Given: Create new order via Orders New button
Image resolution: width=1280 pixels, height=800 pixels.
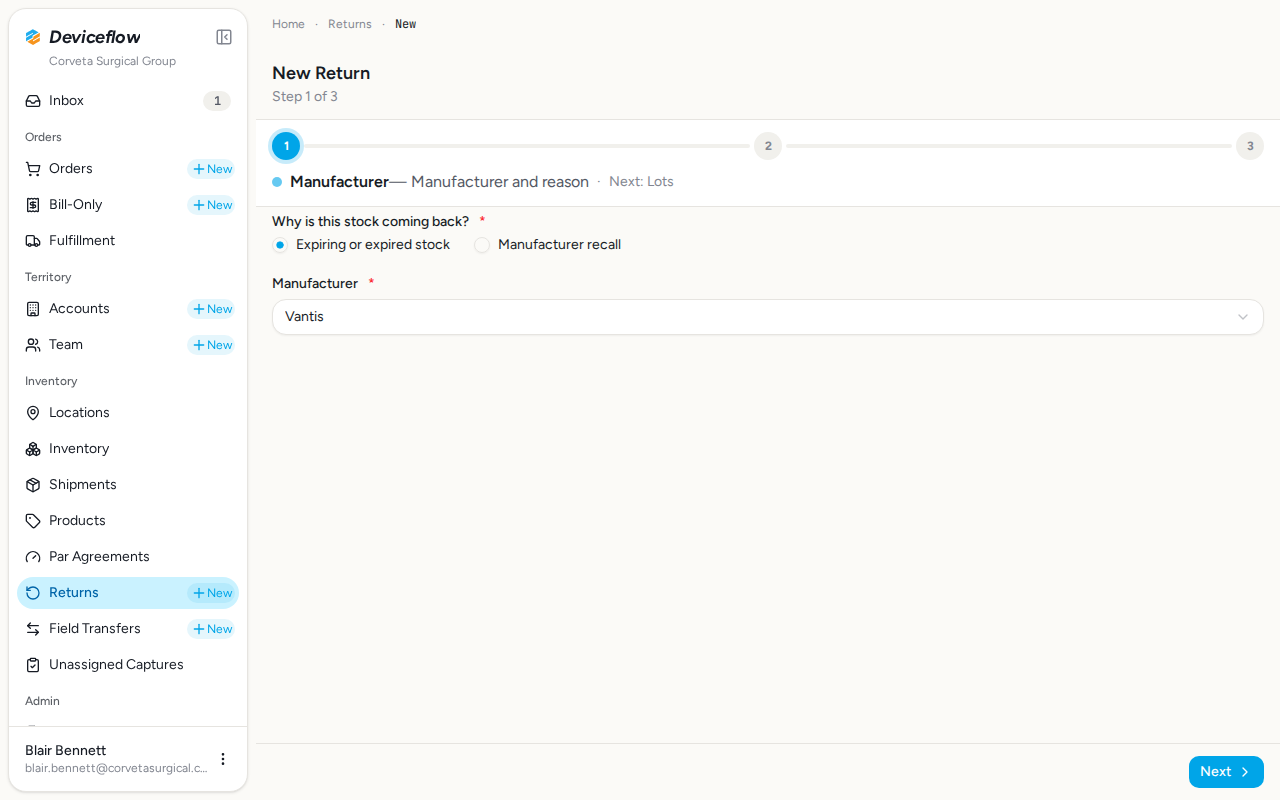Looking at the screenshot, I should [212, 169].
